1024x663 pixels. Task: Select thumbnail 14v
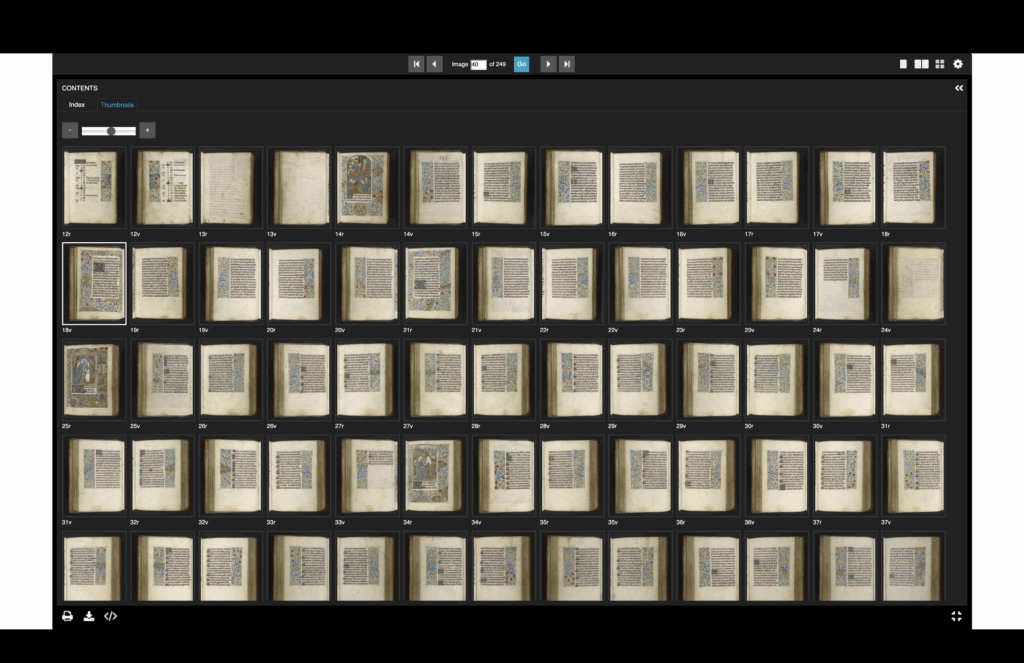pos(436,187)
